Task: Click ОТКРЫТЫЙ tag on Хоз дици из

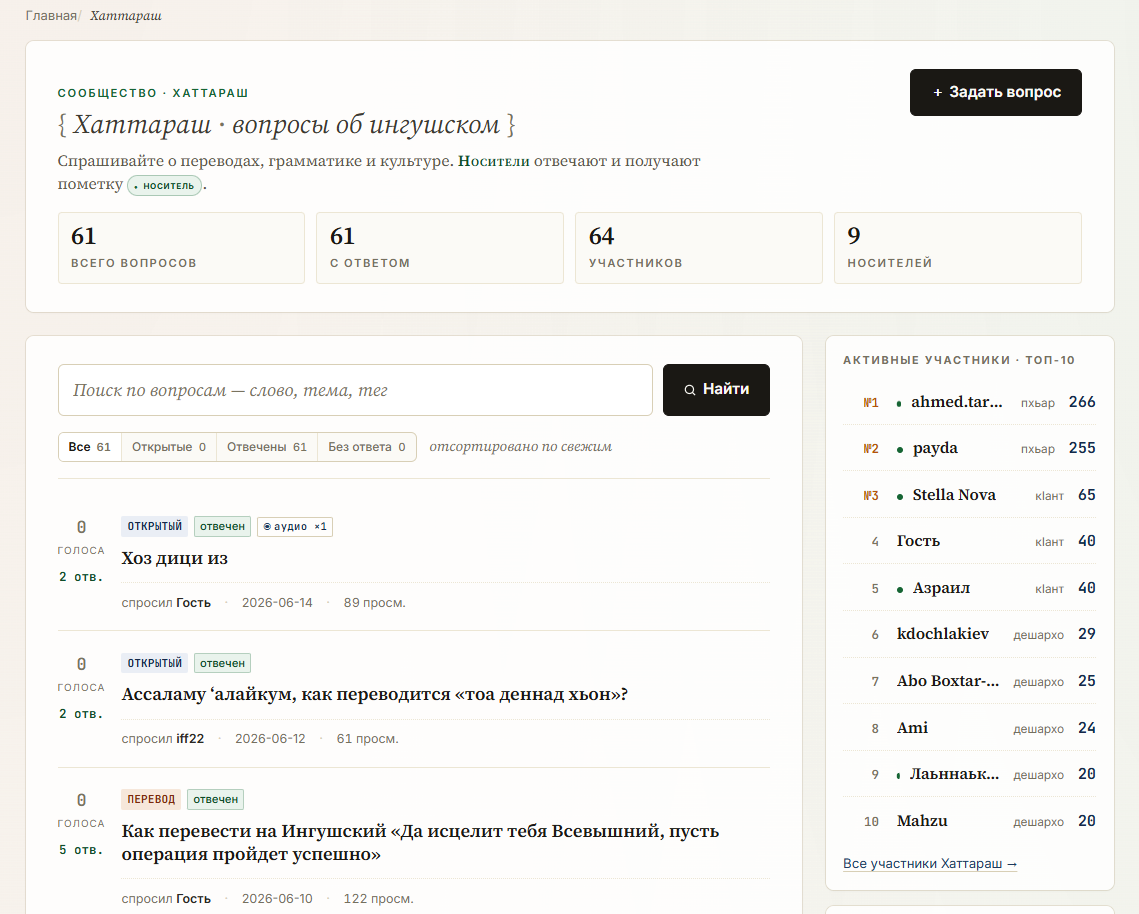Action: (x=155, y=526)
